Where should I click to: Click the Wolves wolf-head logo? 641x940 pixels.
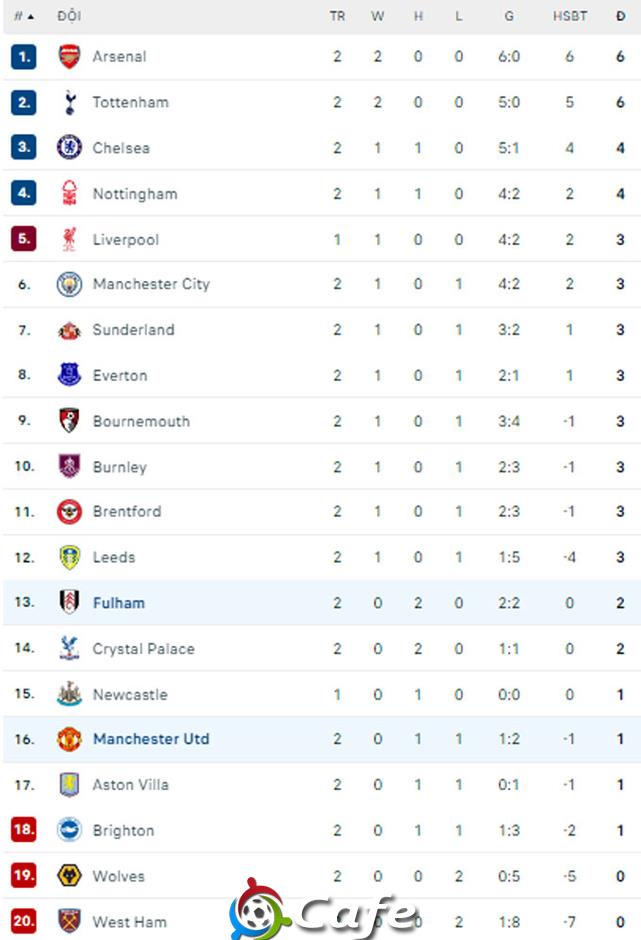point(69,876)
